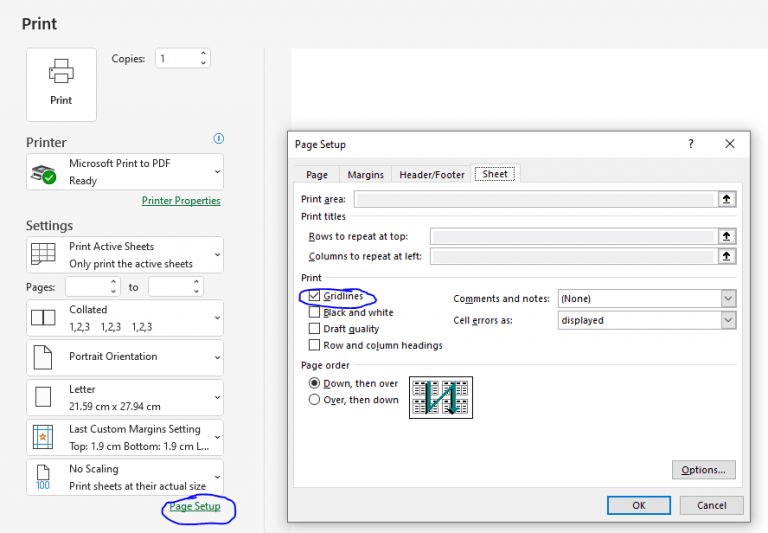Click the Options... button

[x=703, y=470]
